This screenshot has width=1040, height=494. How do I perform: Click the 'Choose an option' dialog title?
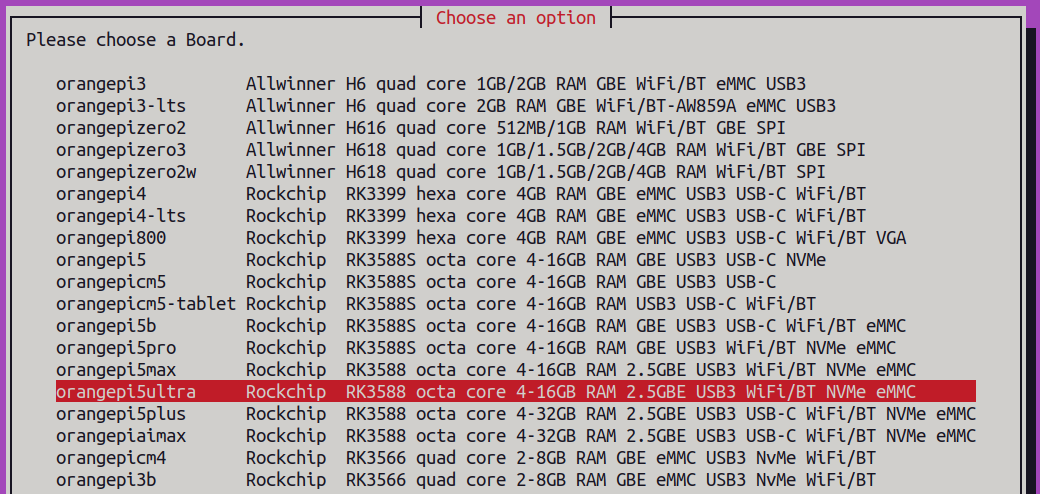(x=515, y=18)
